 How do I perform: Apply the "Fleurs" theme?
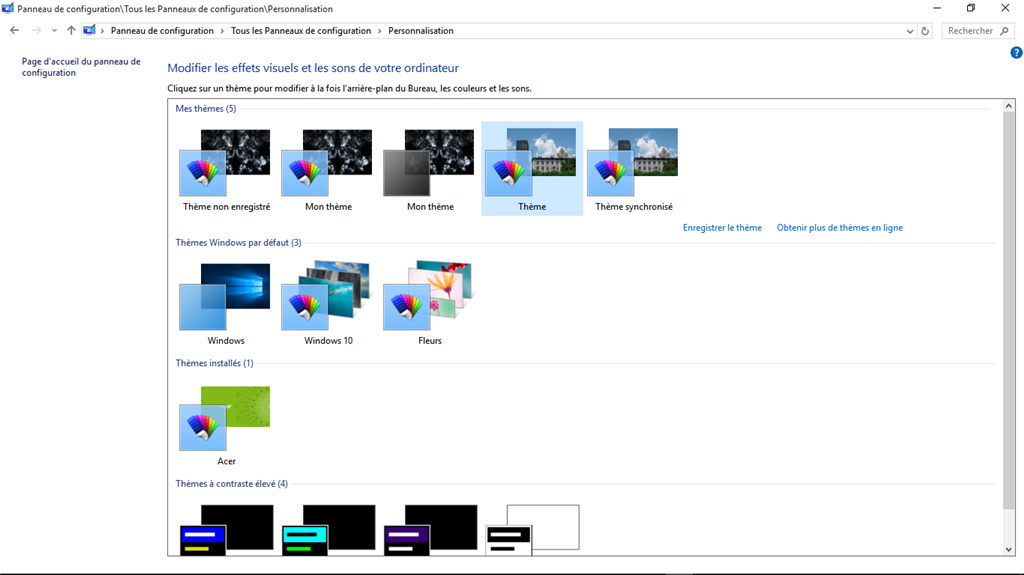[x=430, y=304]
